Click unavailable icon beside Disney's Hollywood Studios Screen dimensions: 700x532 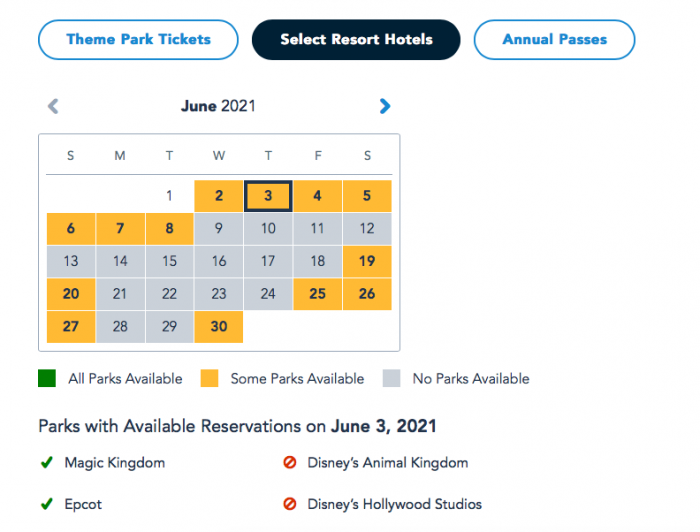click(291, 504)
